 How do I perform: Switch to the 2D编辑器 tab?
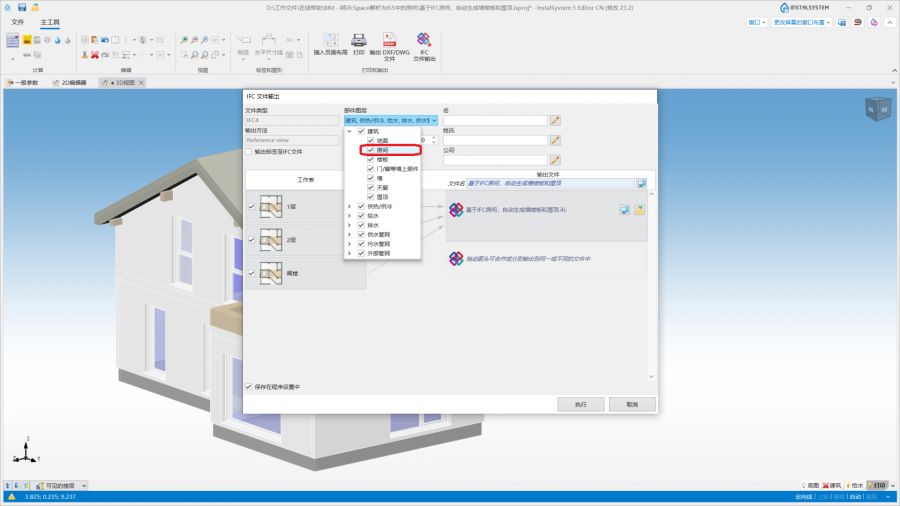coord(72,82)
